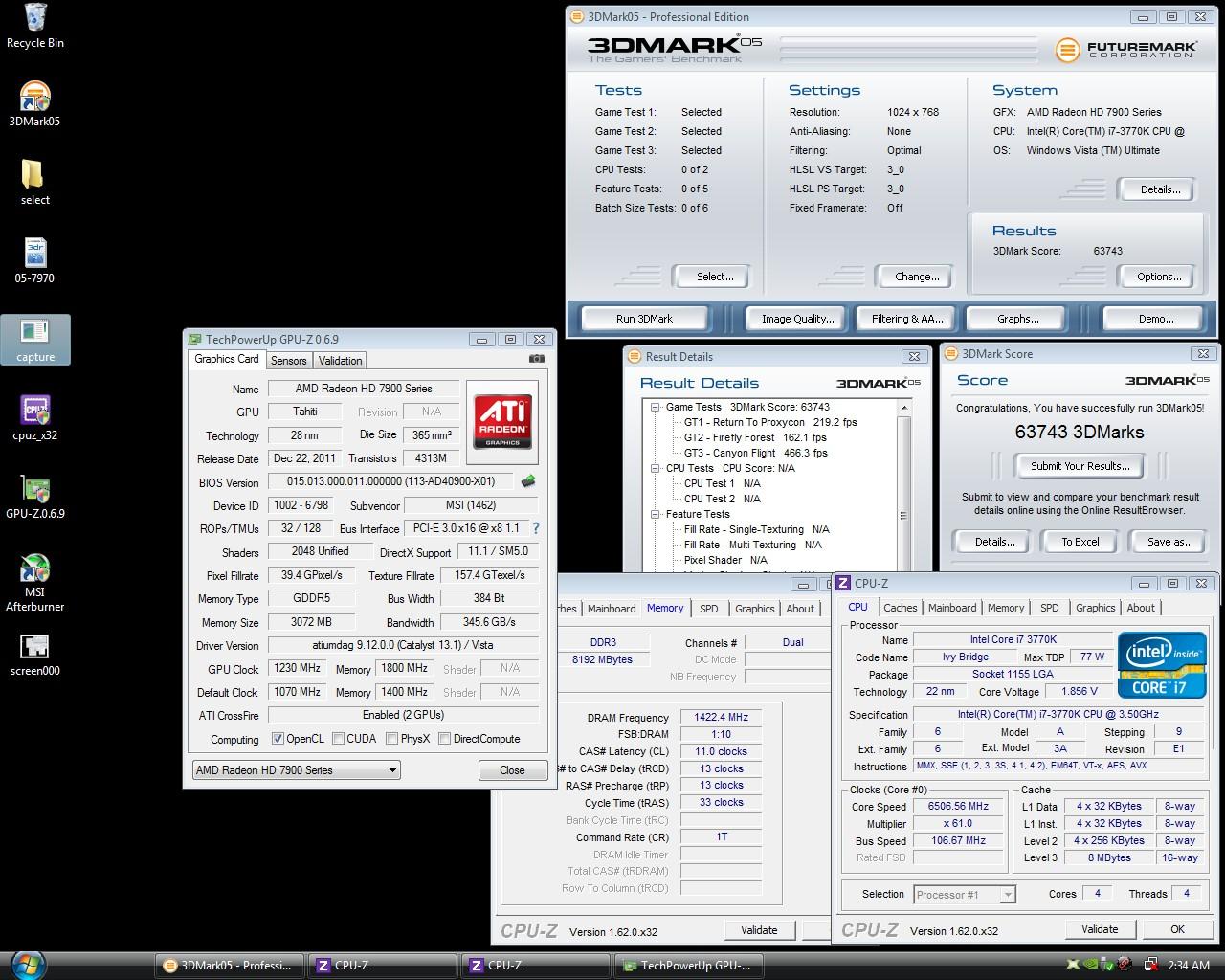Collapse the Feature Tests tree node

657,514
